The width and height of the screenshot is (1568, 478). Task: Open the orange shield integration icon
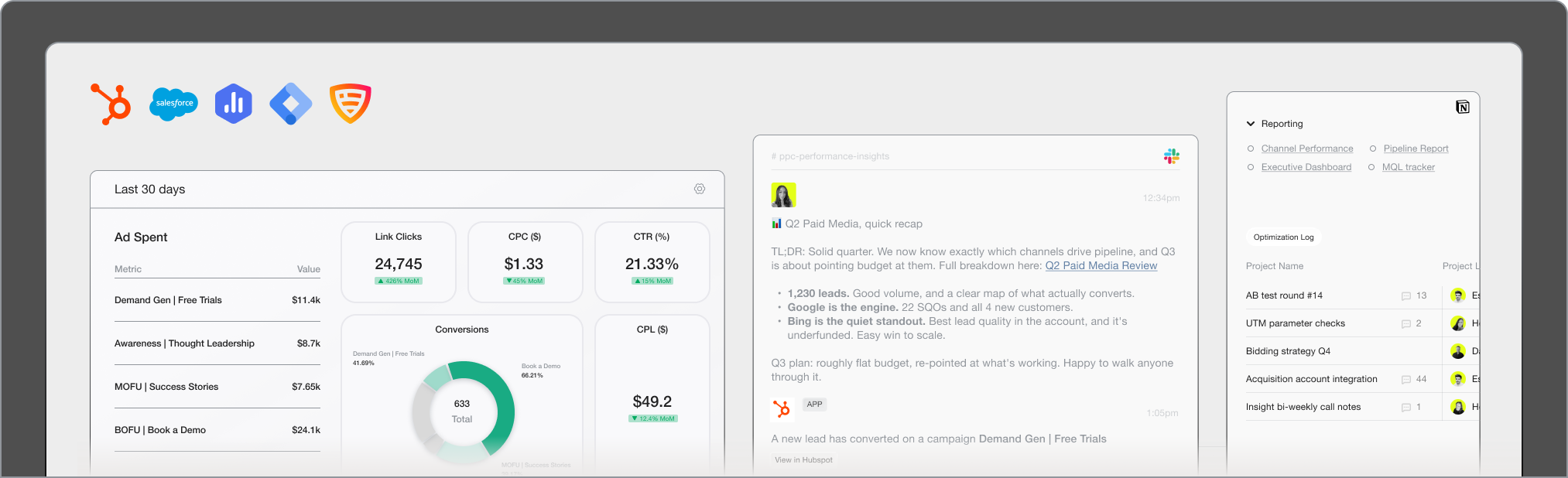(x=351, y=104)
